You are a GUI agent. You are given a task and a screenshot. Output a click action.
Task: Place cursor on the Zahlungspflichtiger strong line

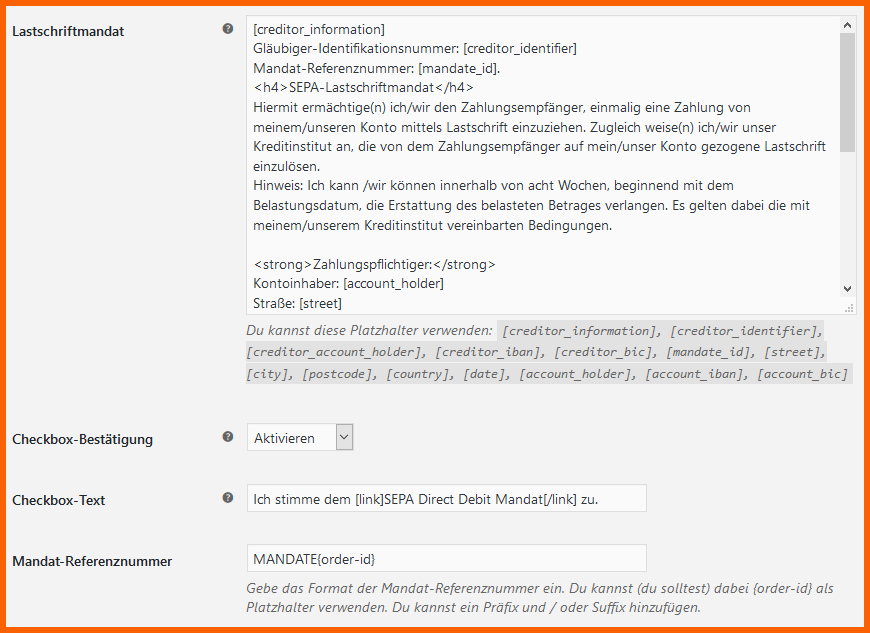pyautogui.click(x=375, y=265)
